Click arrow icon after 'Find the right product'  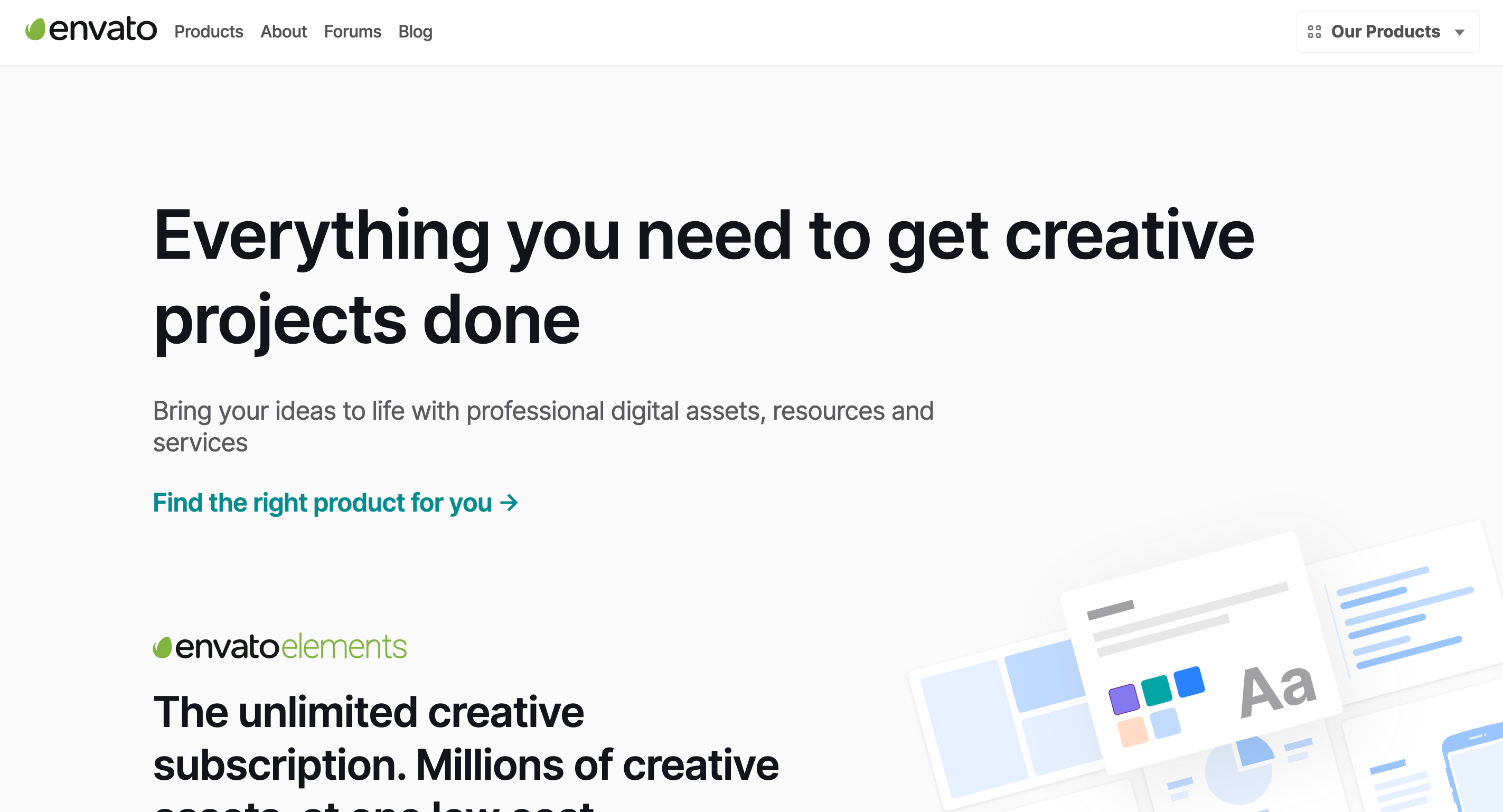(x=510, y=502)
